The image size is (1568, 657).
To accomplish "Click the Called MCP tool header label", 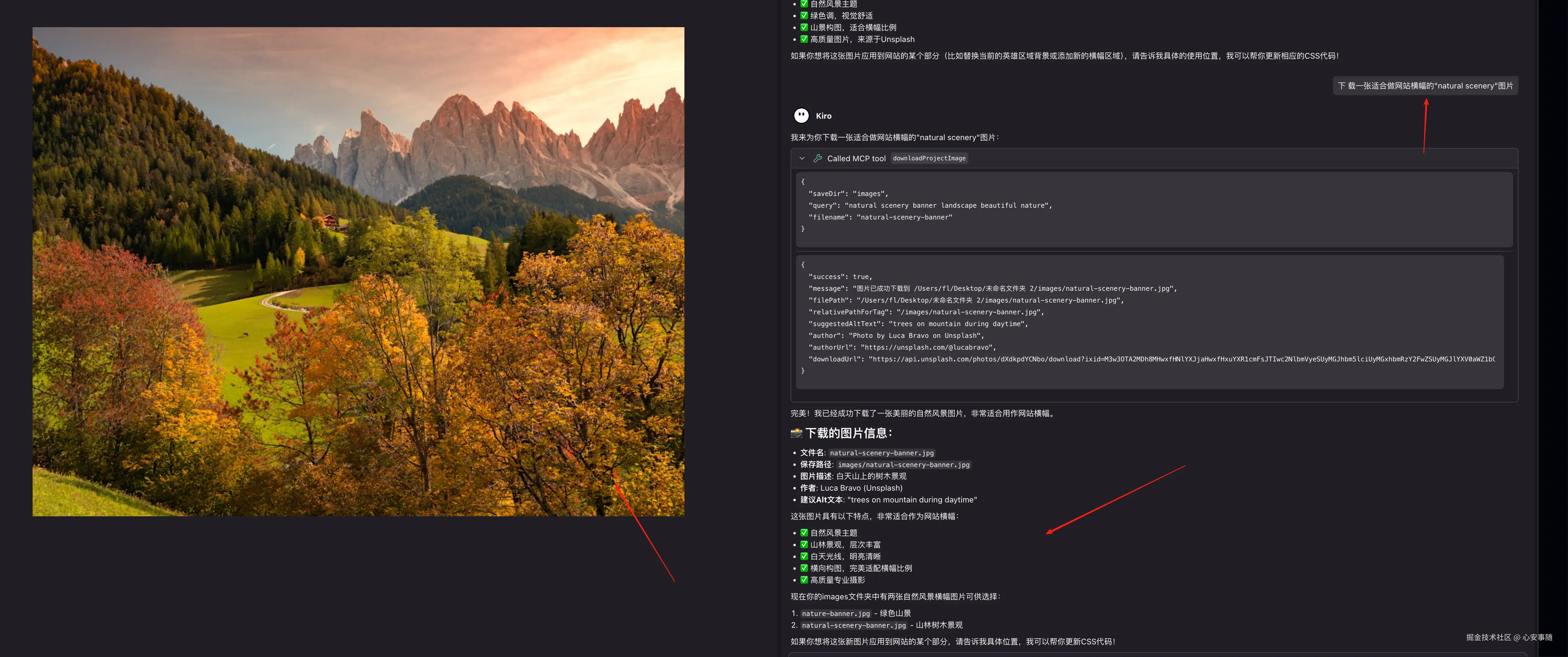I will point(856,158).
